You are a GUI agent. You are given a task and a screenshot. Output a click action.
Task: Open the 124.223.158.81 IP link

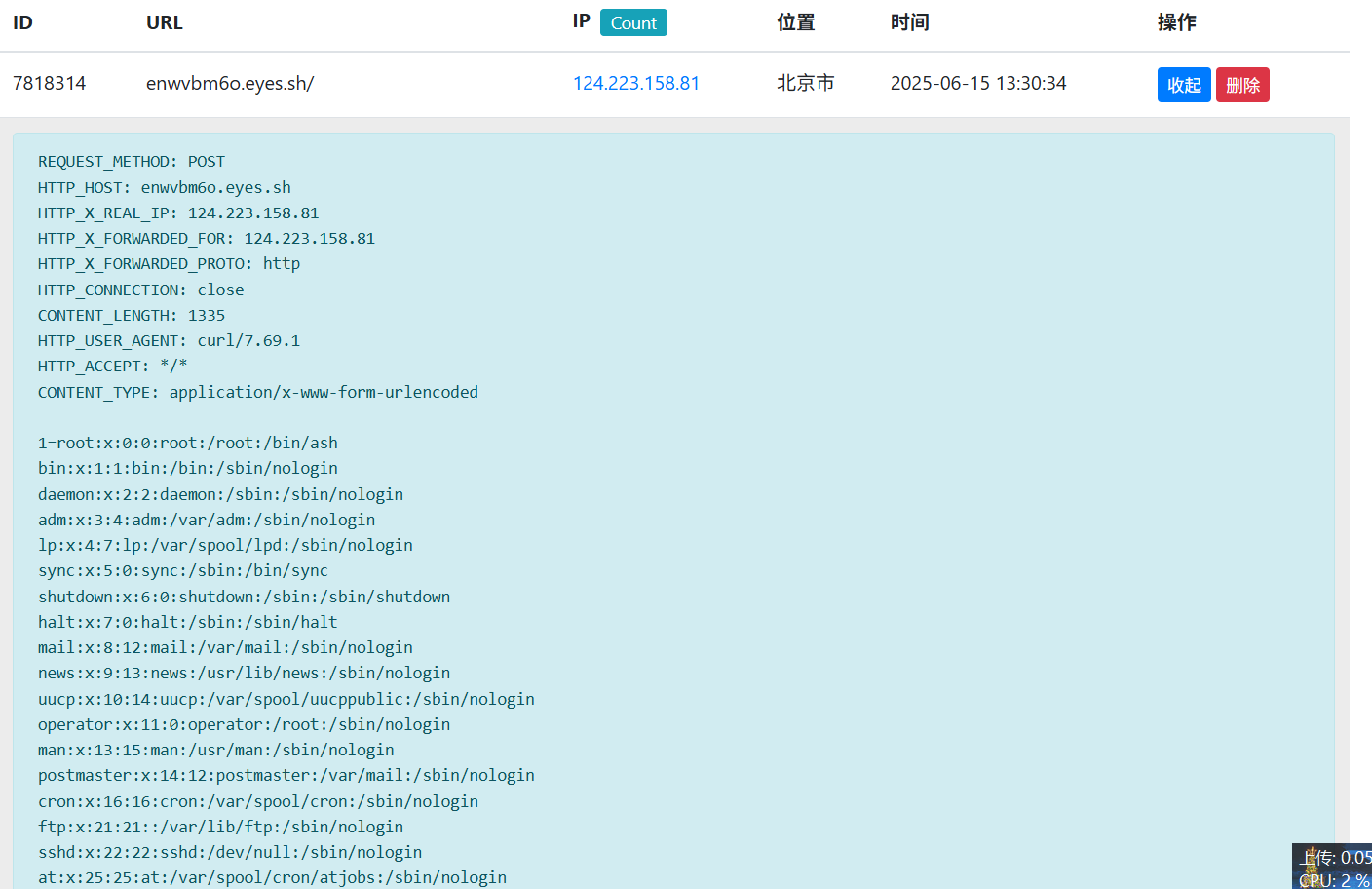pos(636,83)
